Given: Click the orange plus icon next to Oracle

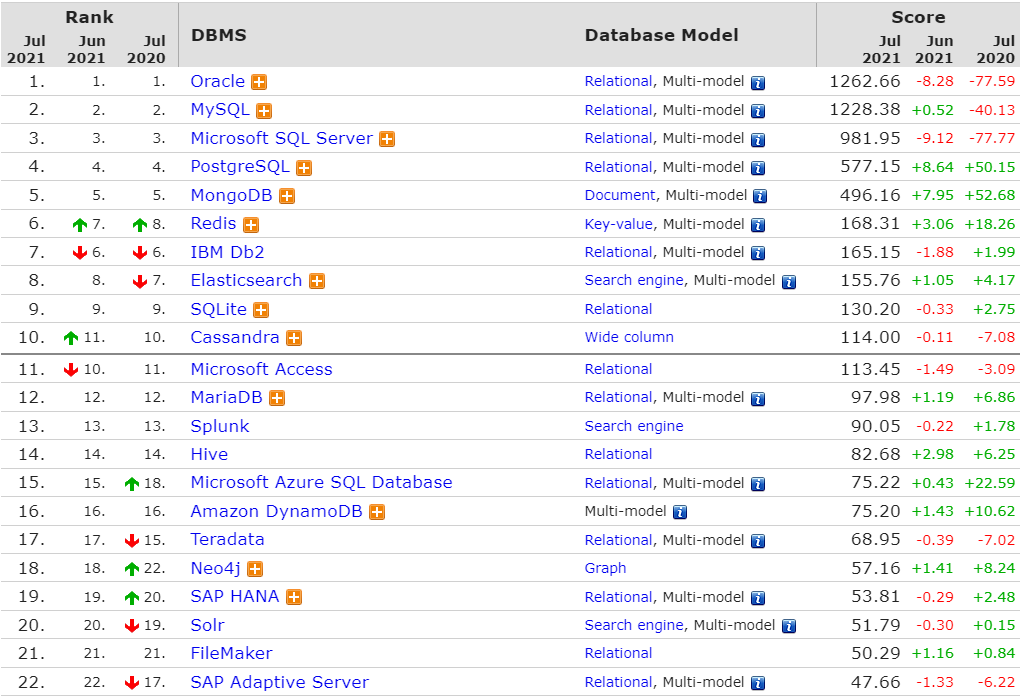Looking at the screenshot, I should pos(259,83).
